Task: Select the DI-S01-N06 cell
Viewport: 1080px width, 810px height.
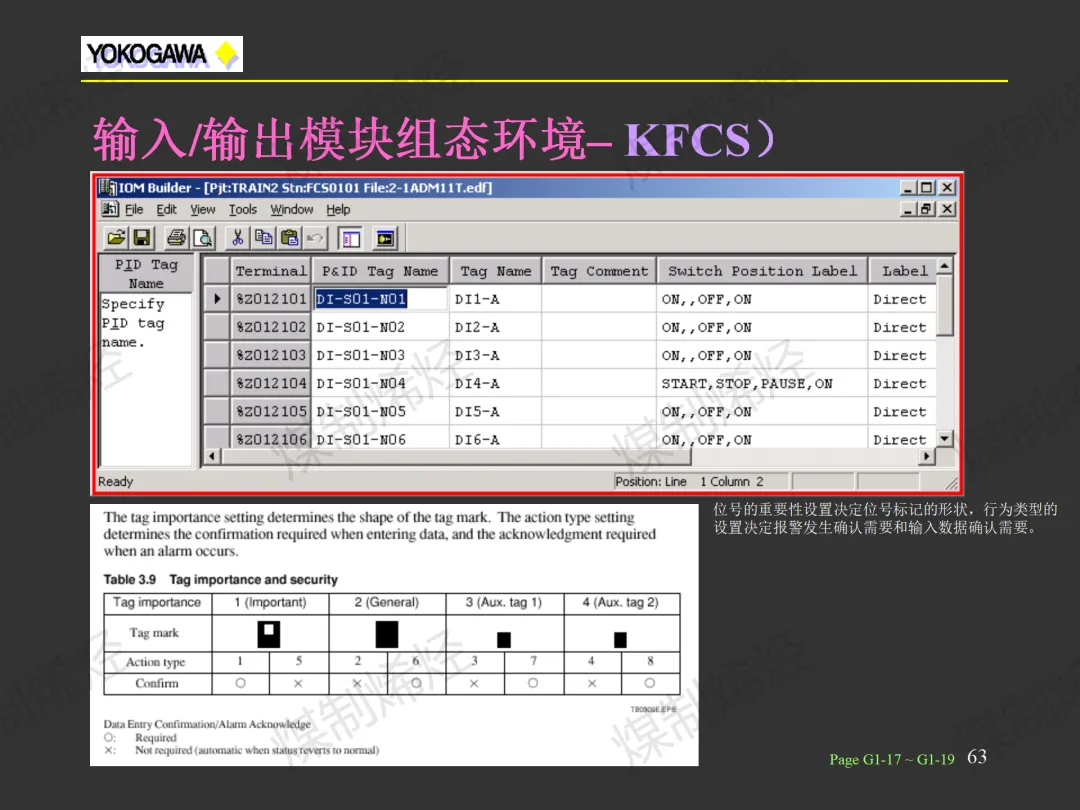Action: [380, 438]
